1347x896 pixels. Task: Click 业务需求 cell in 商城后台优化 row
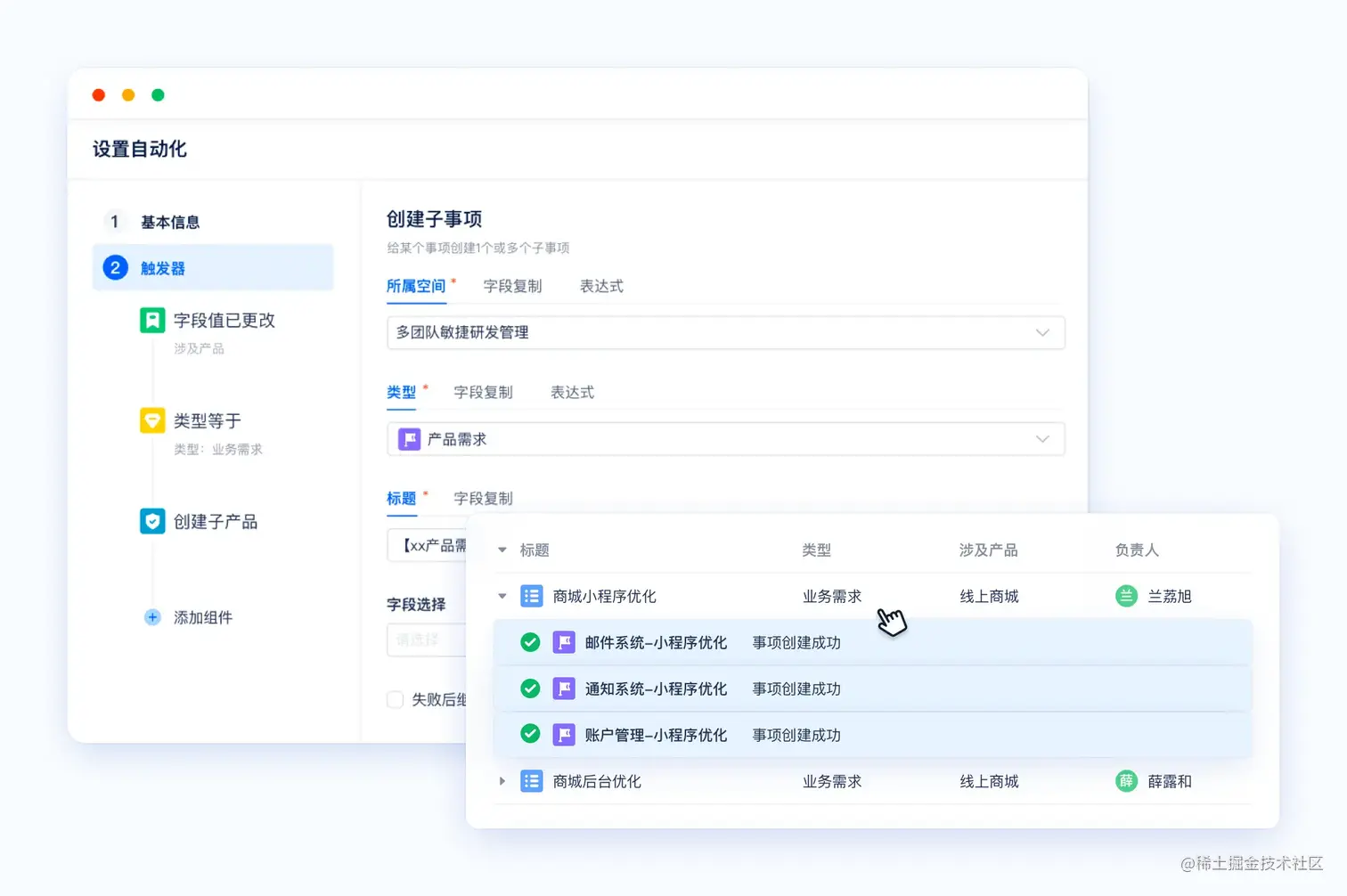click(x=832, y=781)
